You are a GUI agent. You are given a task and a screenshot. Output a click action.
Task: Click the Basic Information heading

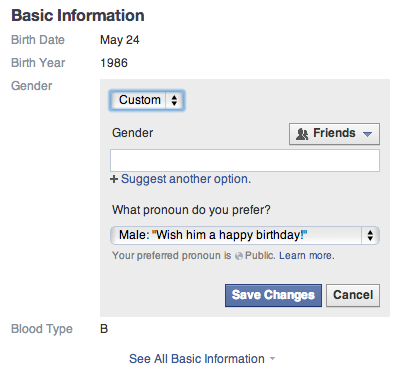tap(78, 16)
